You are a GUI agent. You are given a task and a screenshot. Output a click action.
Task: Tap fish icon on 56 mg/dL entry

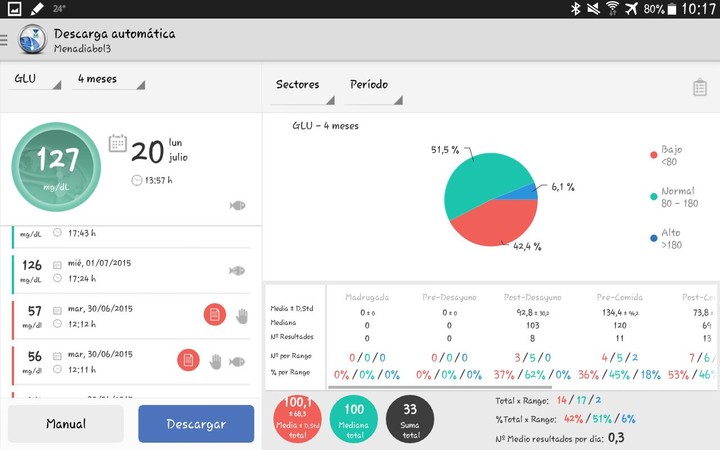tap(237, 361)
